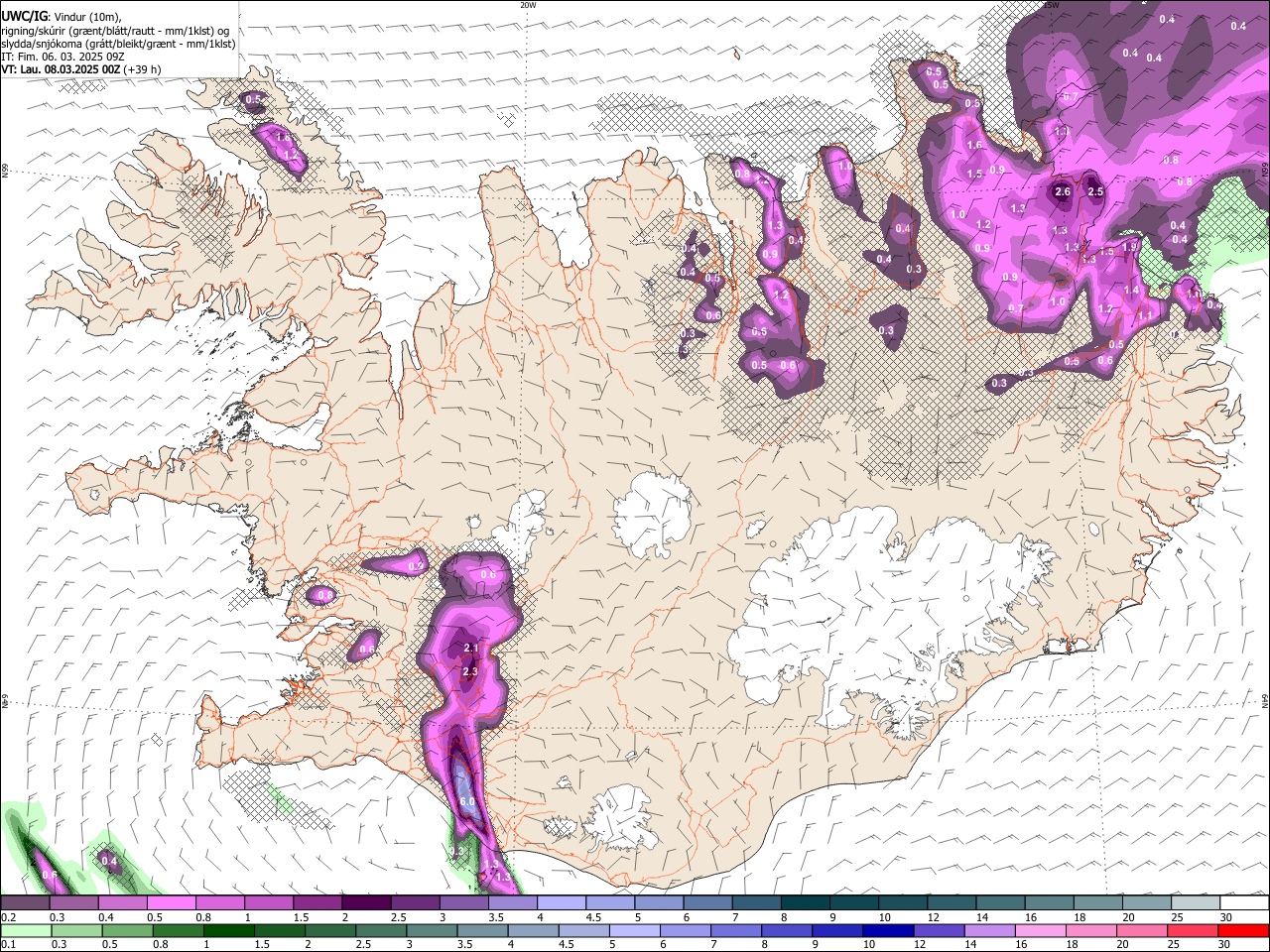Click the 30 label under the top legend row
Screen dimensions: 1270x952
point(1226,917)
